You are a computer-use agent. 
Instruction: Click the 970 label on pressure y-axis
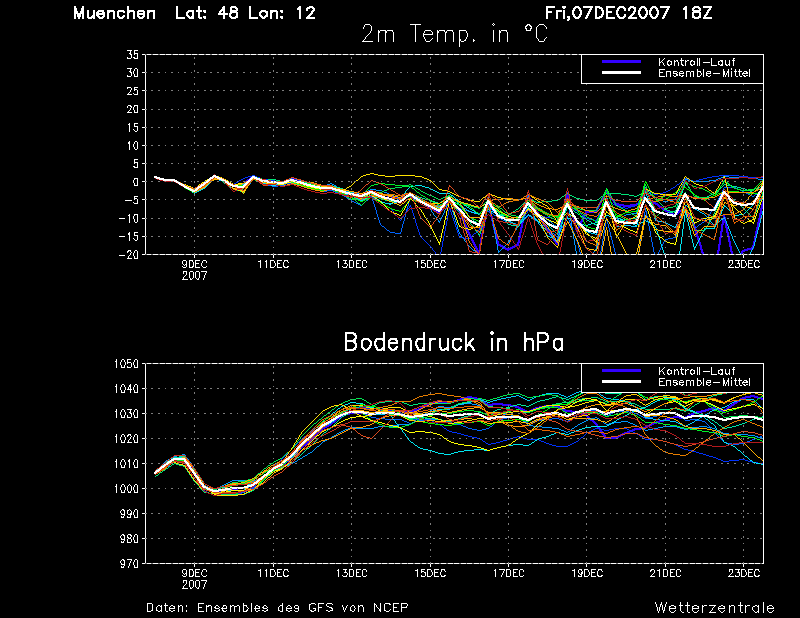click(x=129, y=564)
